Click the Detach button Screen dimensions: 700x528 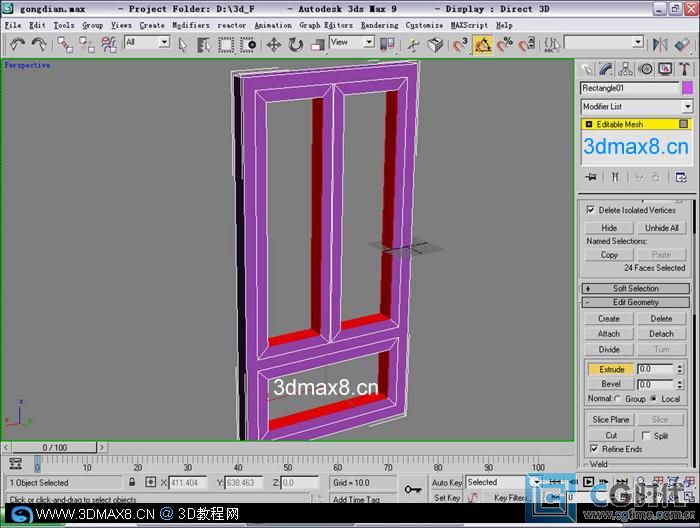661,333
